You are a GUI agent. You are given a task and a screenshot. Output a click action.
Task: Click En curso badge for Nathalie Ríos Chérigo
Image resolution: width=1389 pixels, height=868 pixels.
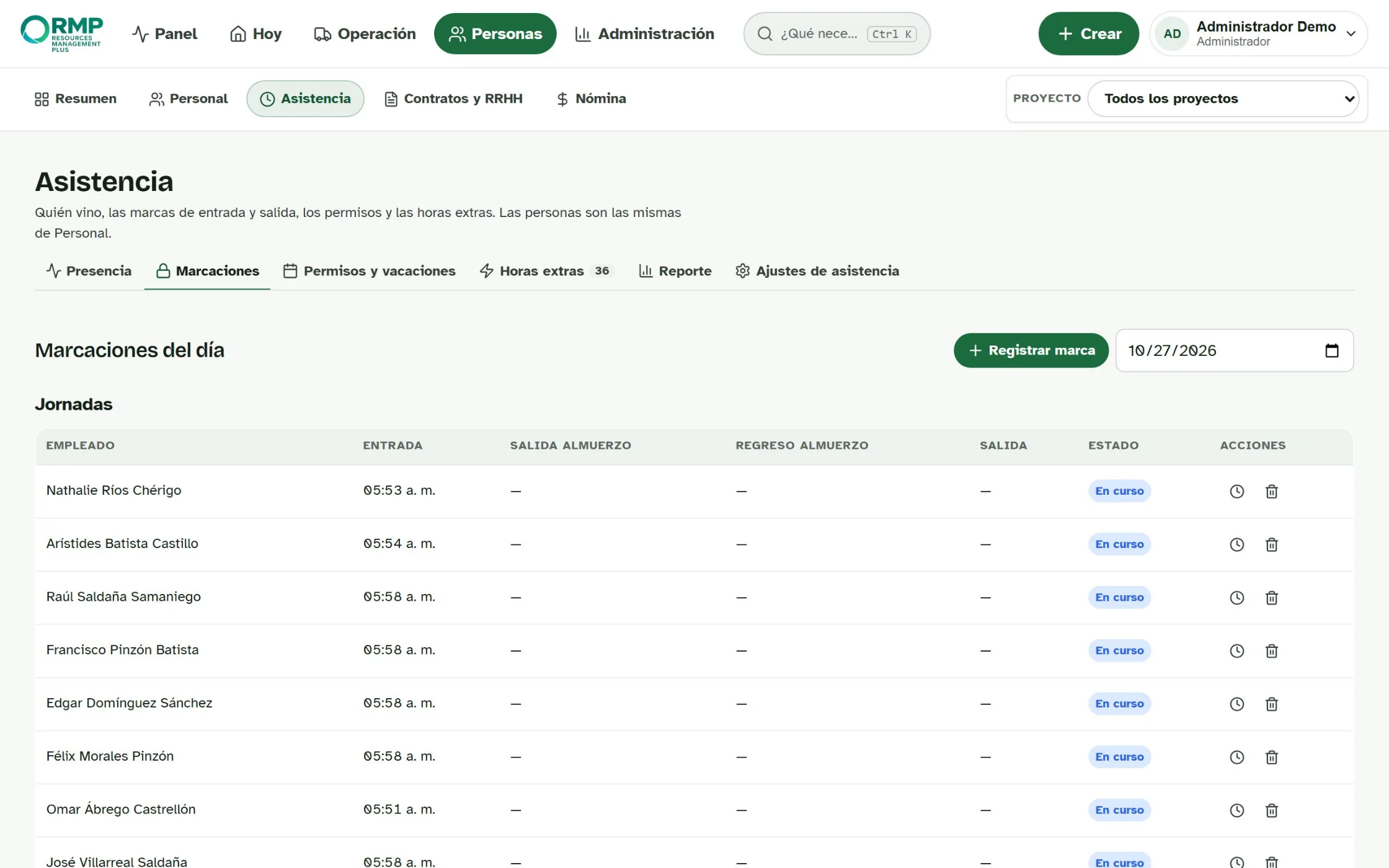1119,491
